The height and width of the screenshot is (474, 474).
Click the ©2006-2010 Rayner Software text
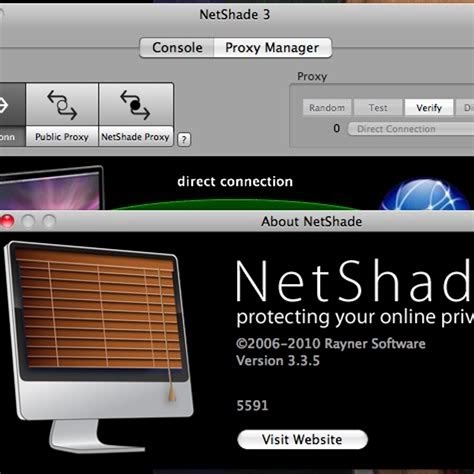331,343
